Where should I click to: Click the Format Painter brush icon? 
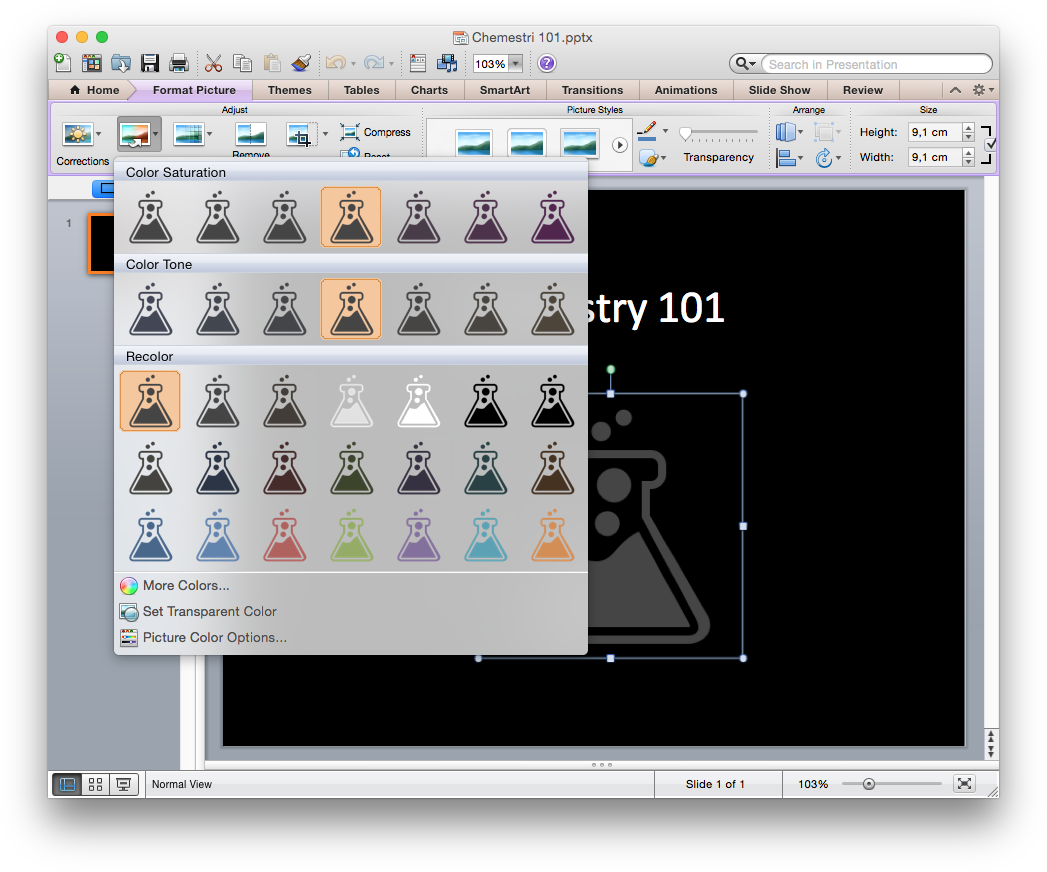[301, 63]
